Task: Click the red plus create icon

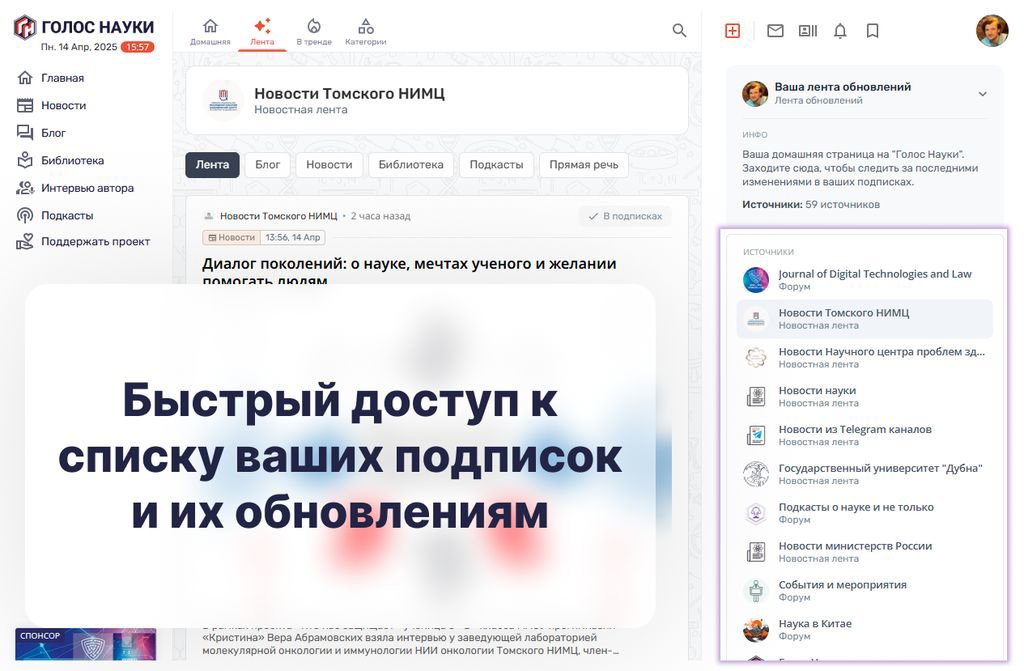Action: point(733,31)
